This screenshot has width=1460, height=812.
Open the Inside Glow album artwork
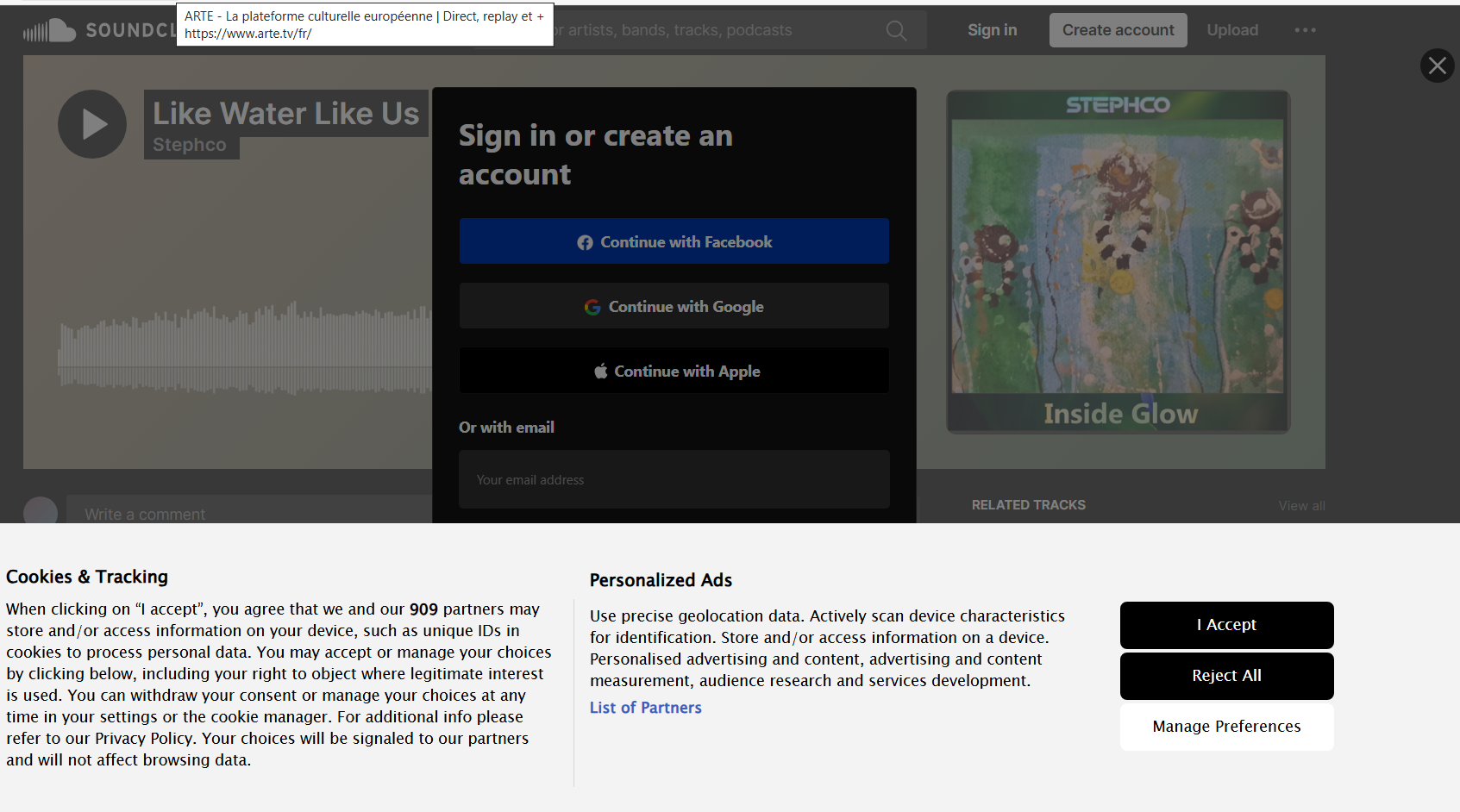1118,261
